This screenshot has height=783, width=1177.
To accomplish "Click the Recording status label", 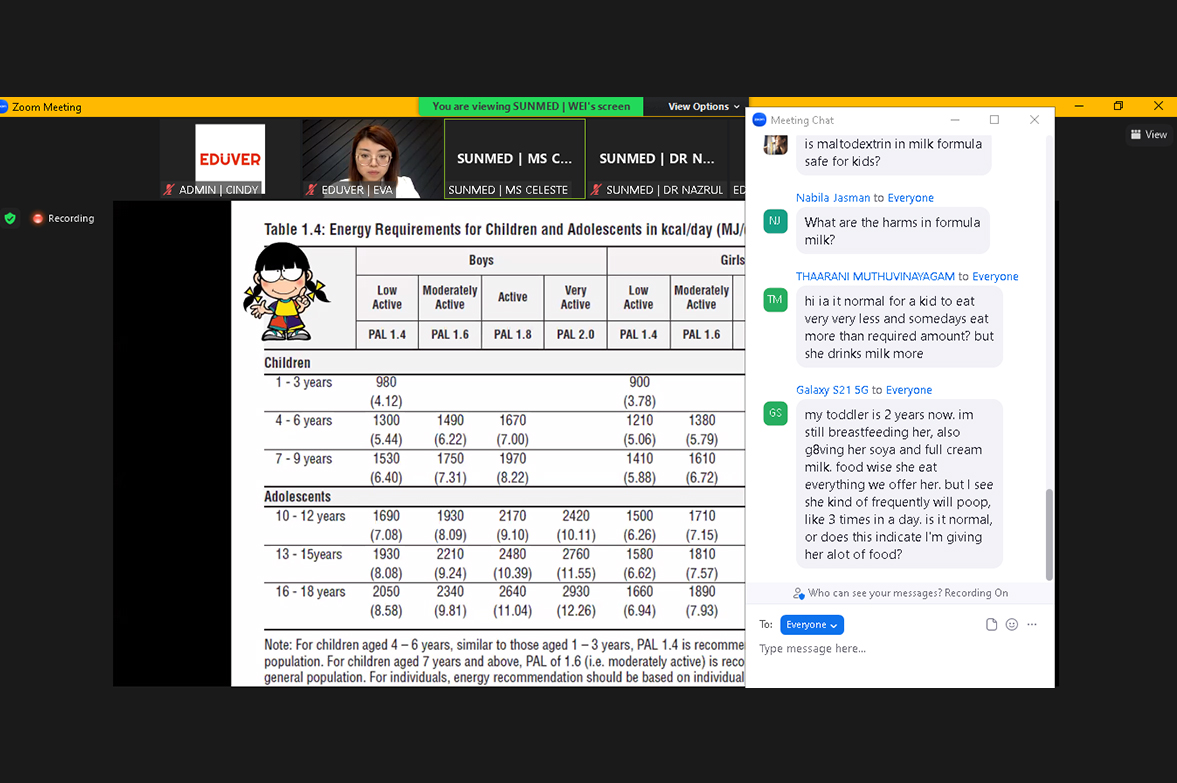I will tap(71, 218).
